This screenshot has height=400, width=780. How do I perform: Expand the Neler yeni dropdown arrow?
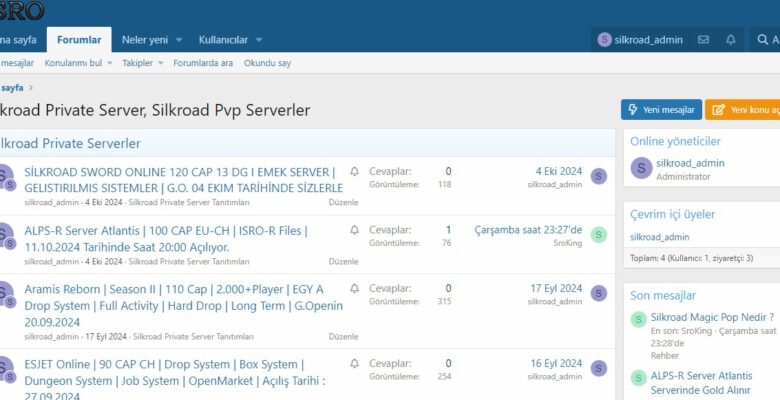tap(179, 40)
